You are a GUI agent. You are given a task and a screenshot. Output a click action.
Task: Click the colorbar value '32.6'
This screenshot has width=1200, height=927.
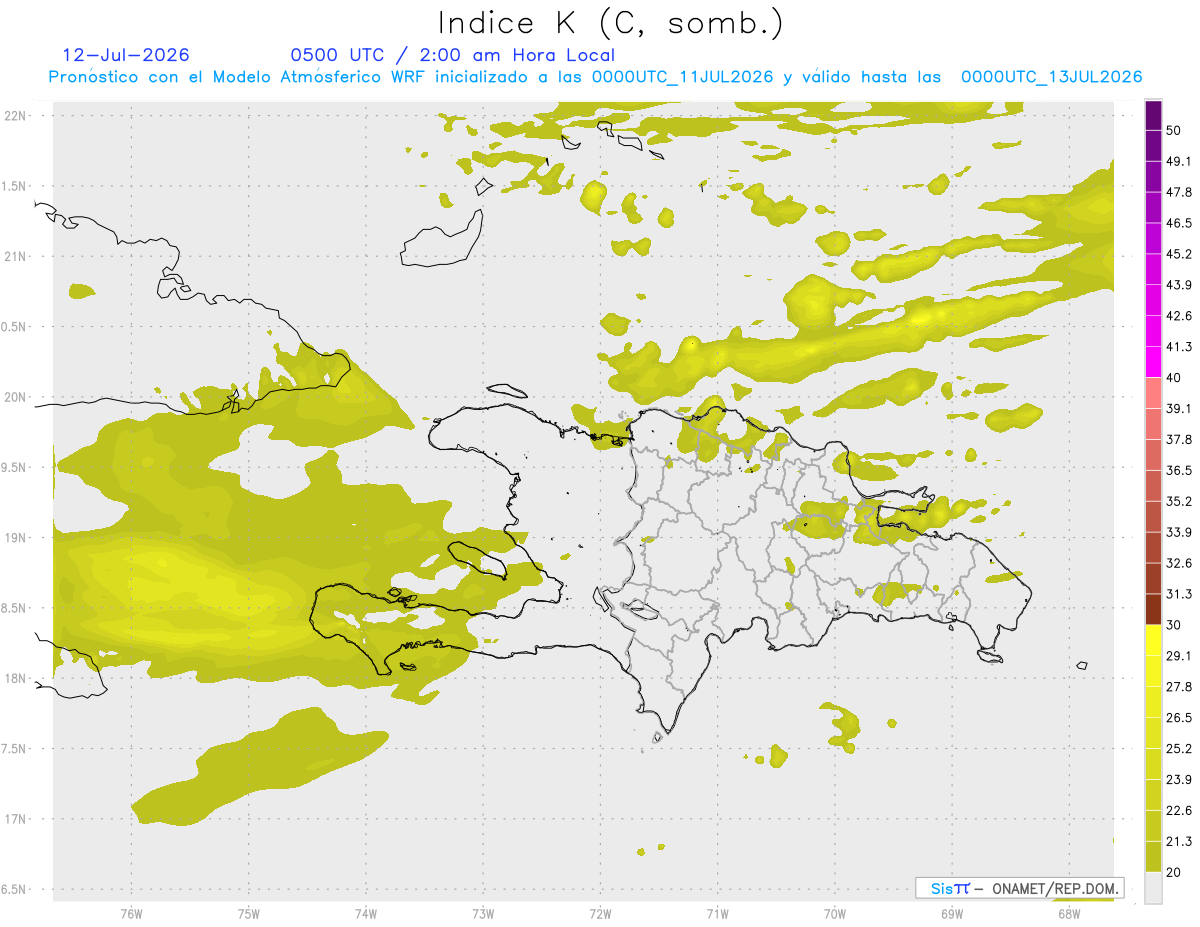[1179, 564]
